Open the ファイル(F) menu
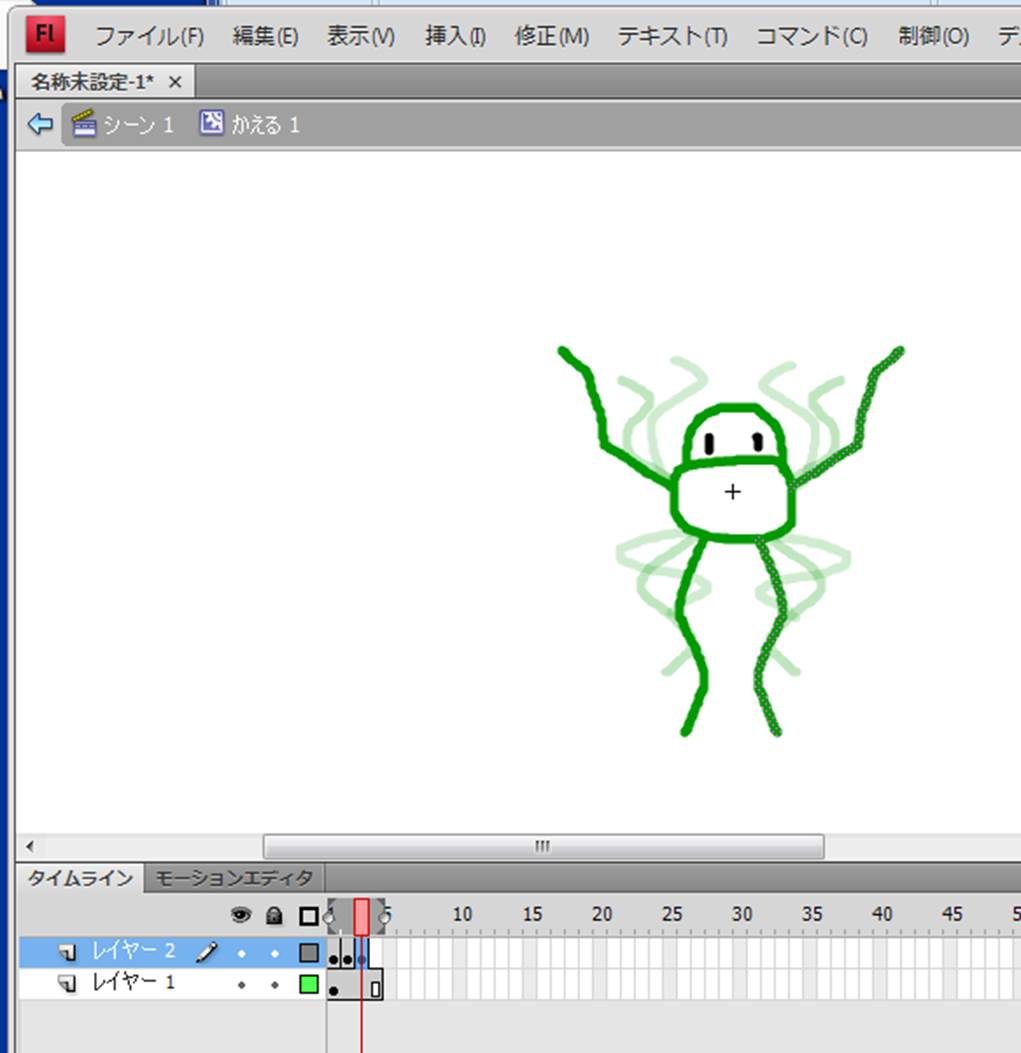This screenshot has width=1021, height=1053. tap(149, 37)
